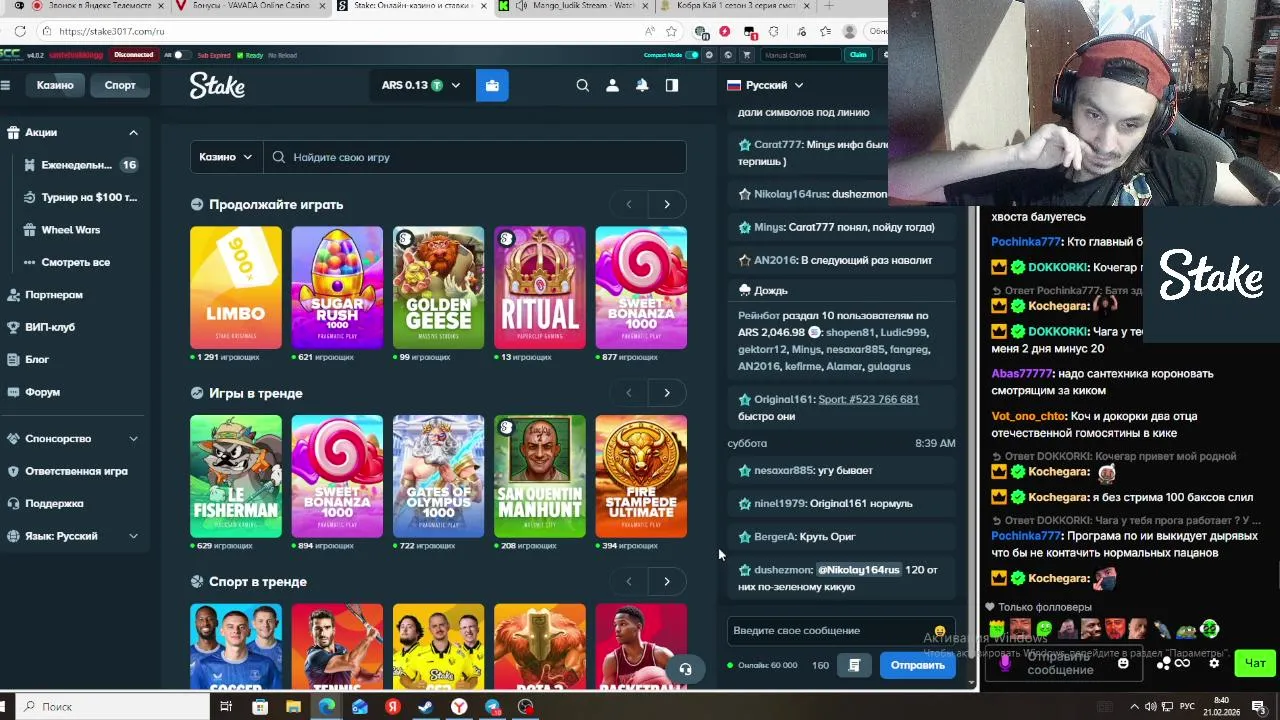The image size is (1280, 720).
Task: Open the wallet button
Action: pyautogui.click(x=492, y=86)
